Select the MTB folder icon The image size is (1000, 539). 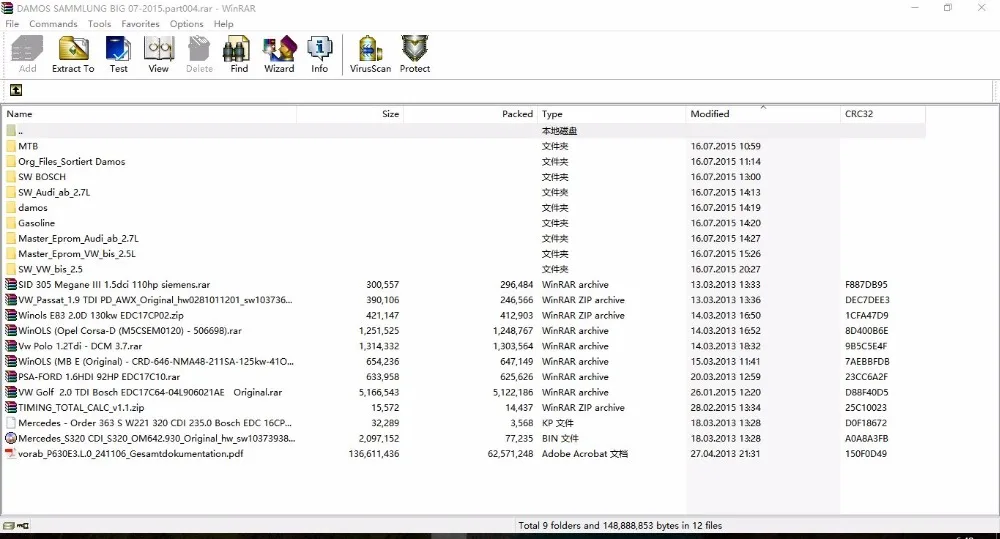click(x=11, y=146)
